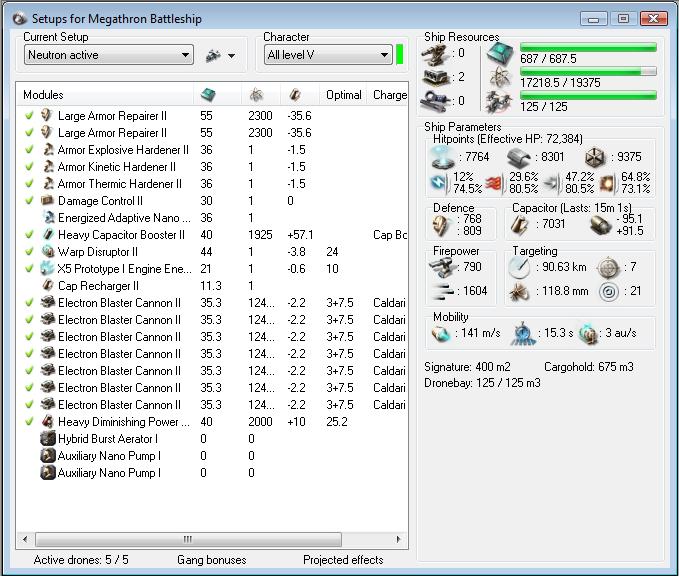Click the max locked targets icon showing 7
The image size is (679, 576).
click(x=608, y=267)
